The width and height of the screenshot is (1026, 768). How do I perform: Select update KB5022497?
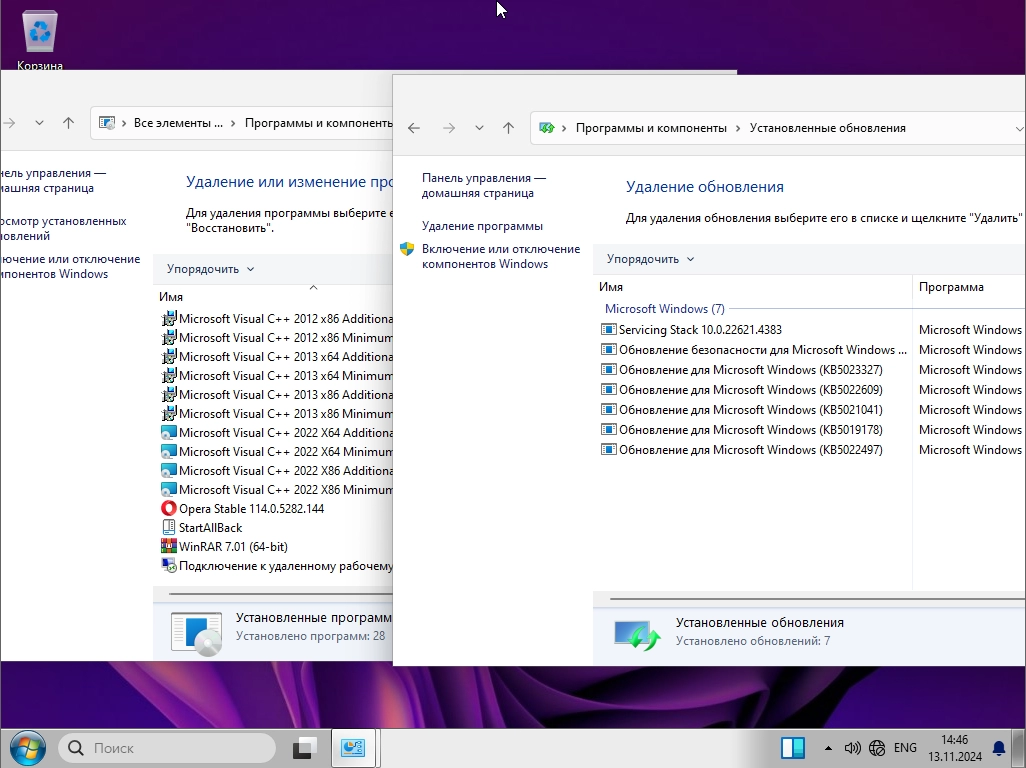(753, 450)
